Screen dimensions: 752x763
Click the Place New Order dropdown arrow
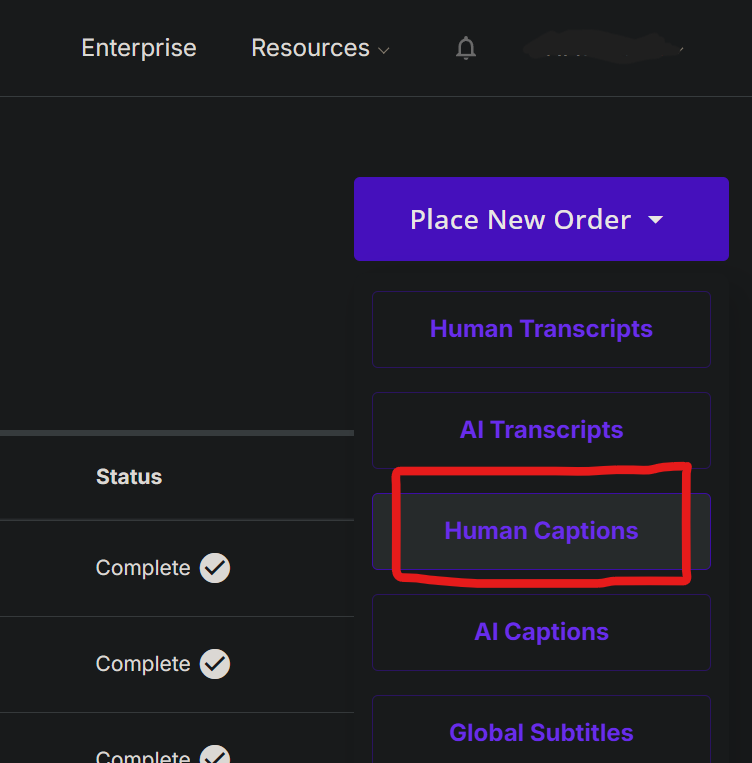click(656, 220)
